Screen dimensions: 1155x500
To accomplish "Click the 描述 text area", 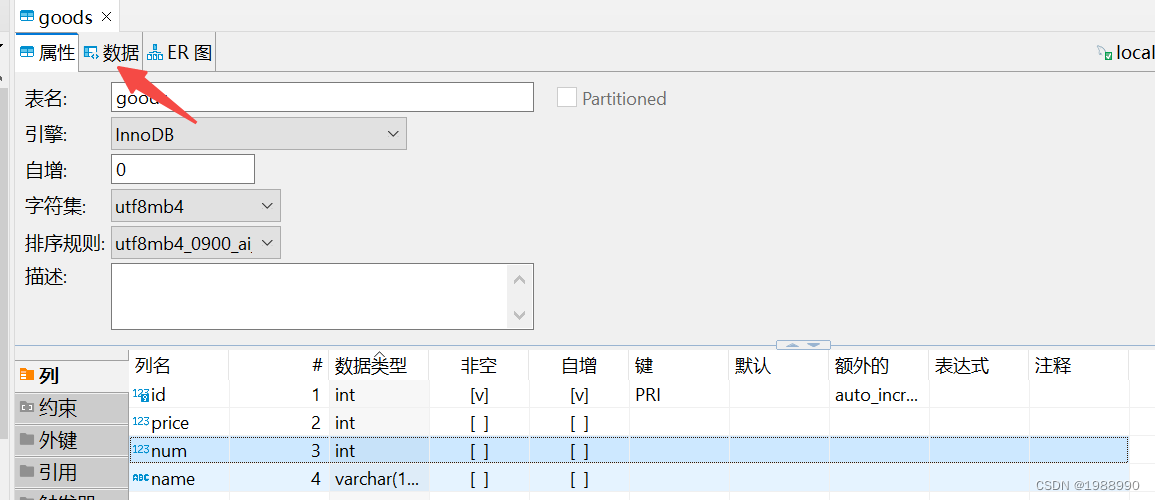I will (309, 297).
